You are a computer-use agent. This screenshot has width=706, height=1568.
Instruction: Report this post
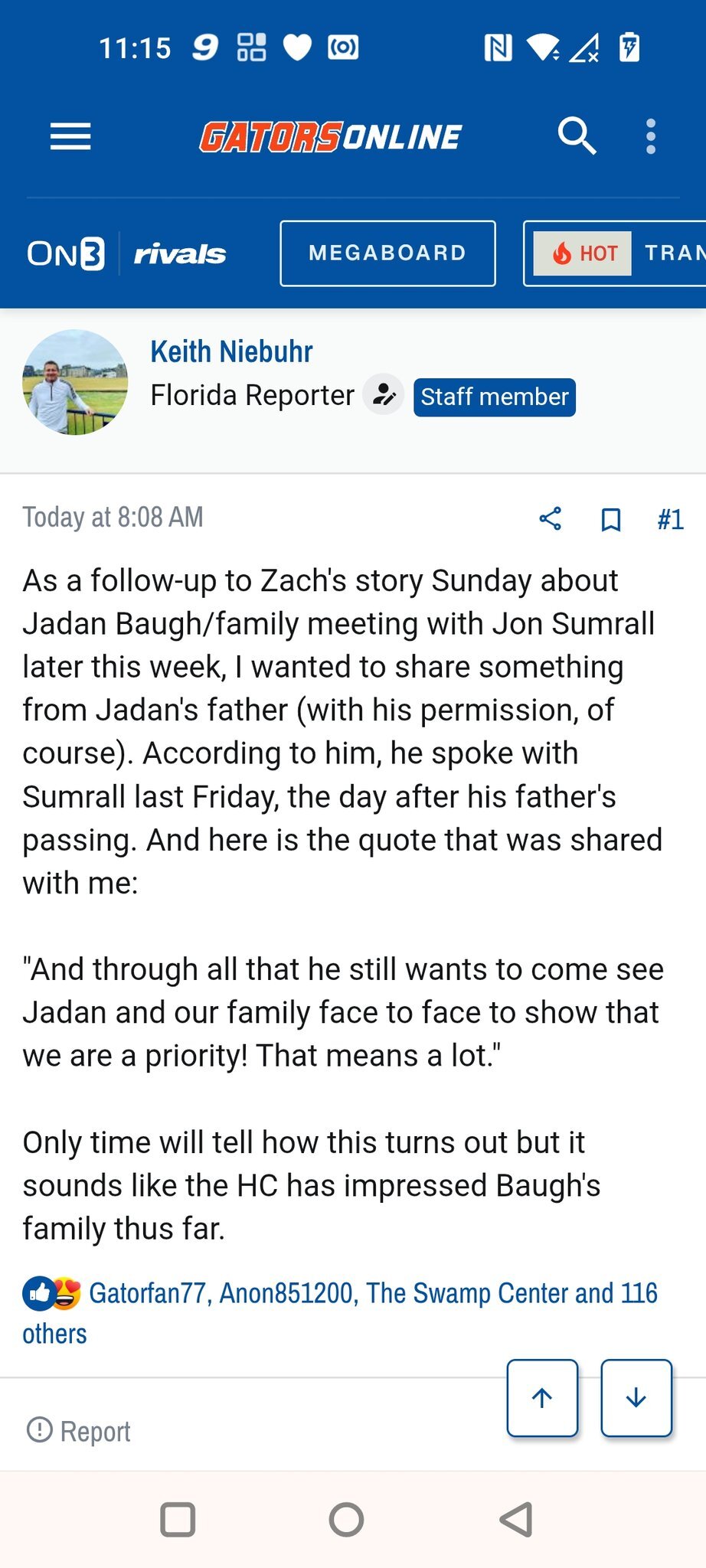click(79, 1431)
